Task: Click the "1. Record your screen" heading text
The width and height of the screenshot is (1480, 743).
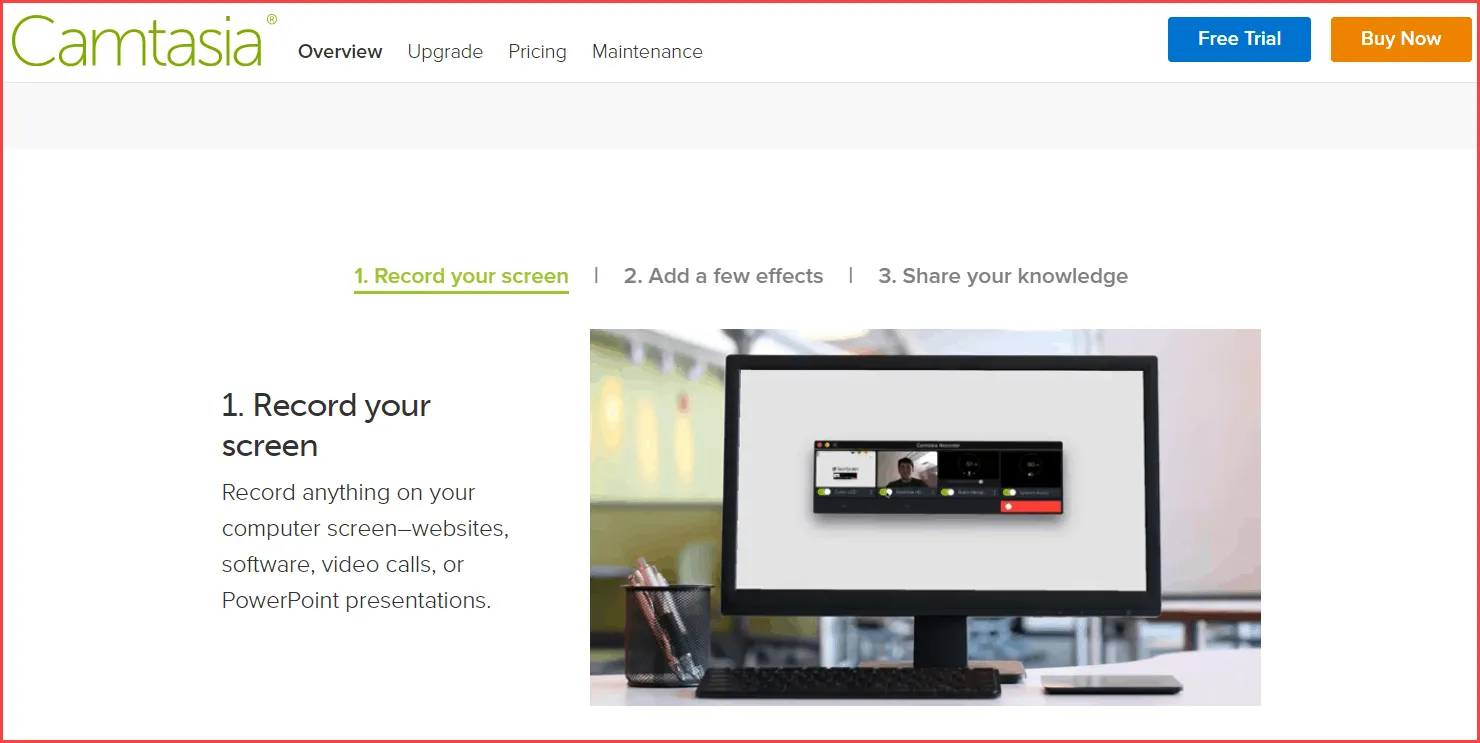Action: pos(326,425)
